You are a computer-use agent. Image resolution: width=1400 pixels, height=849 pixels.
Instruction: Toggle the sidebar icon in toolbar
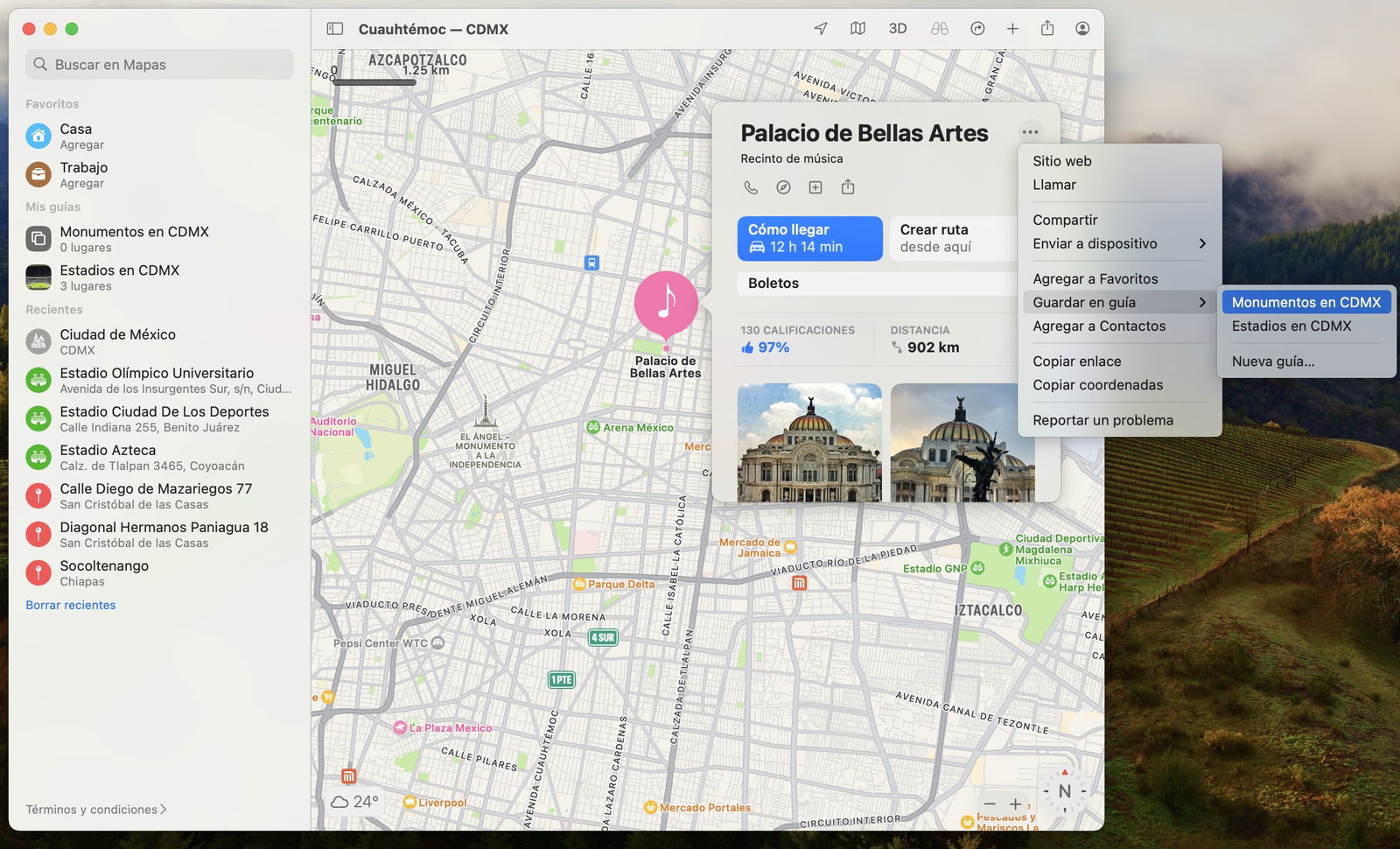(x=334, y=29)
